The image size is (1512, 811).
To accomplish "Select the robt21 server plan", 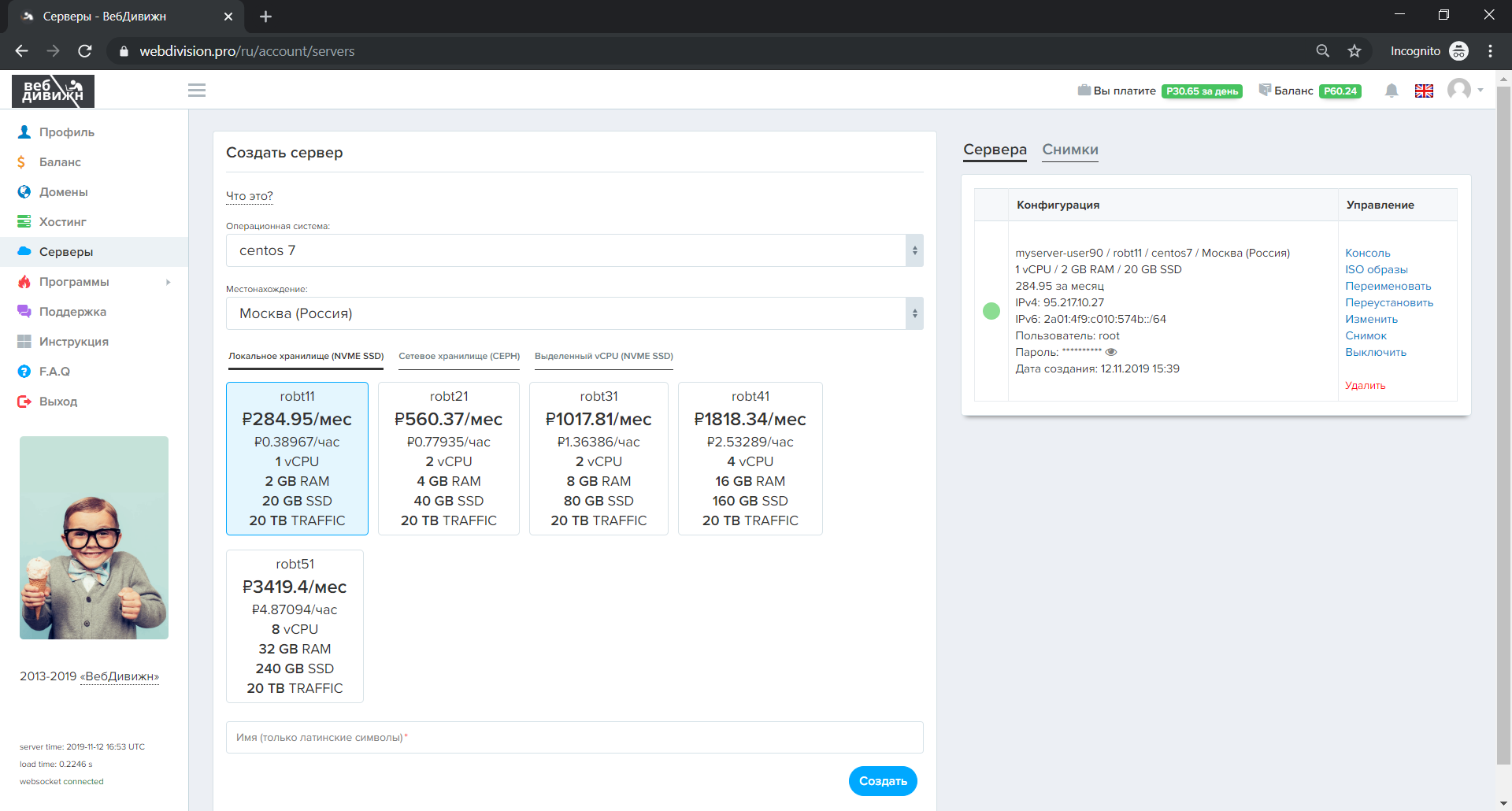I will [448, 458].
